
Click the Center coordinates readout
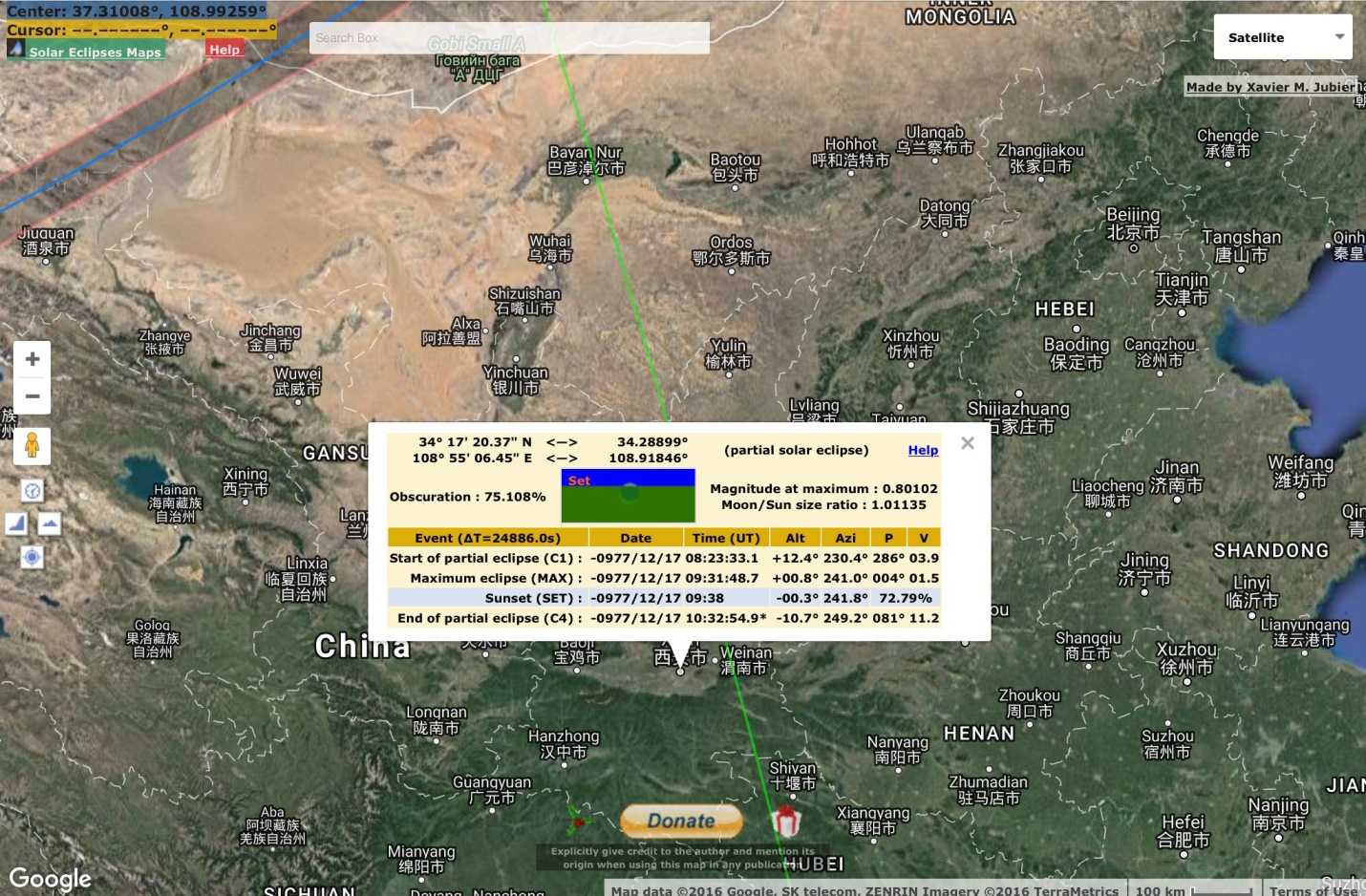point(137,11)
